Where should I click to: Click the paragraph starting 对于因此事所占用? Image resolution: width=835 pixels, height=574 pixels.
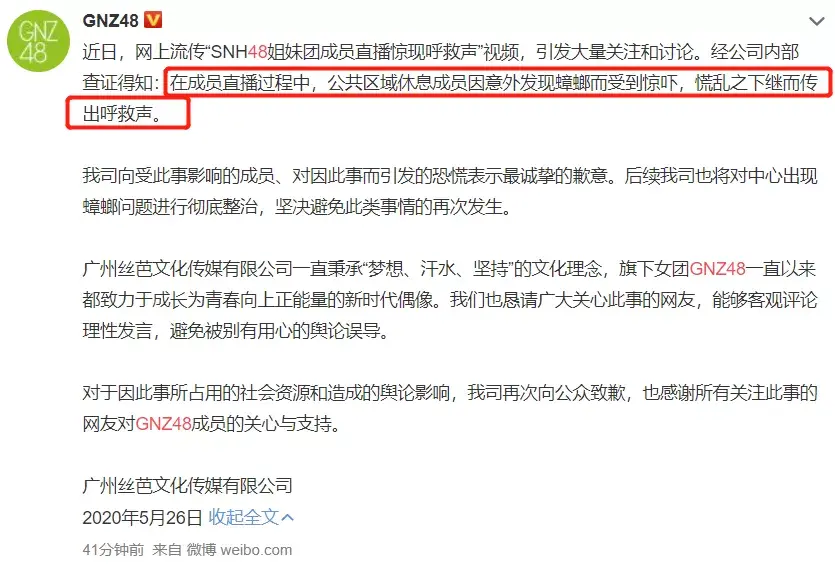click(x=450, y=408)
